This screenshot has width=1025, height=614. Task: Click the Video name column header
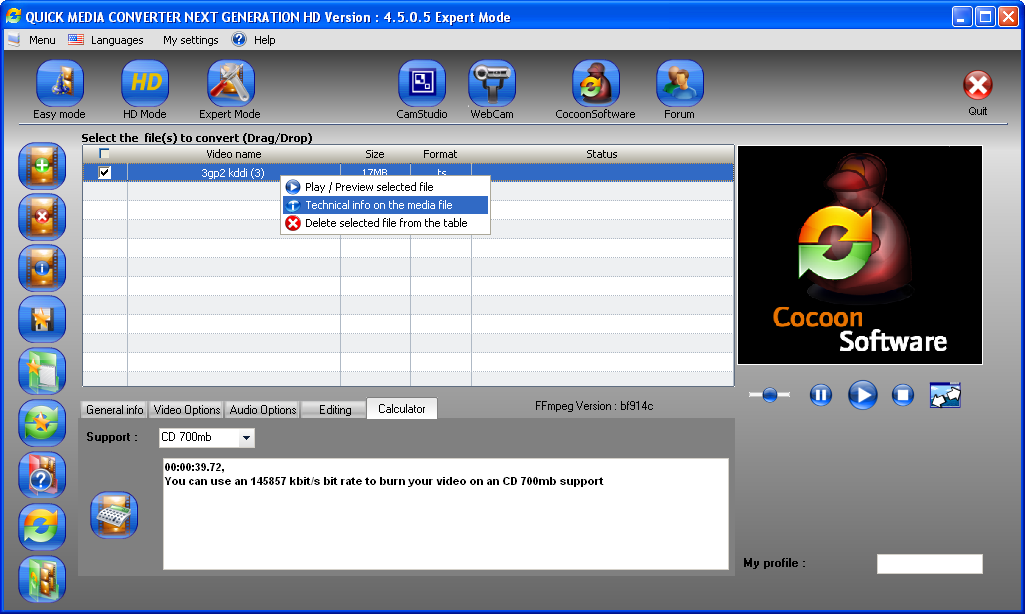233,154
